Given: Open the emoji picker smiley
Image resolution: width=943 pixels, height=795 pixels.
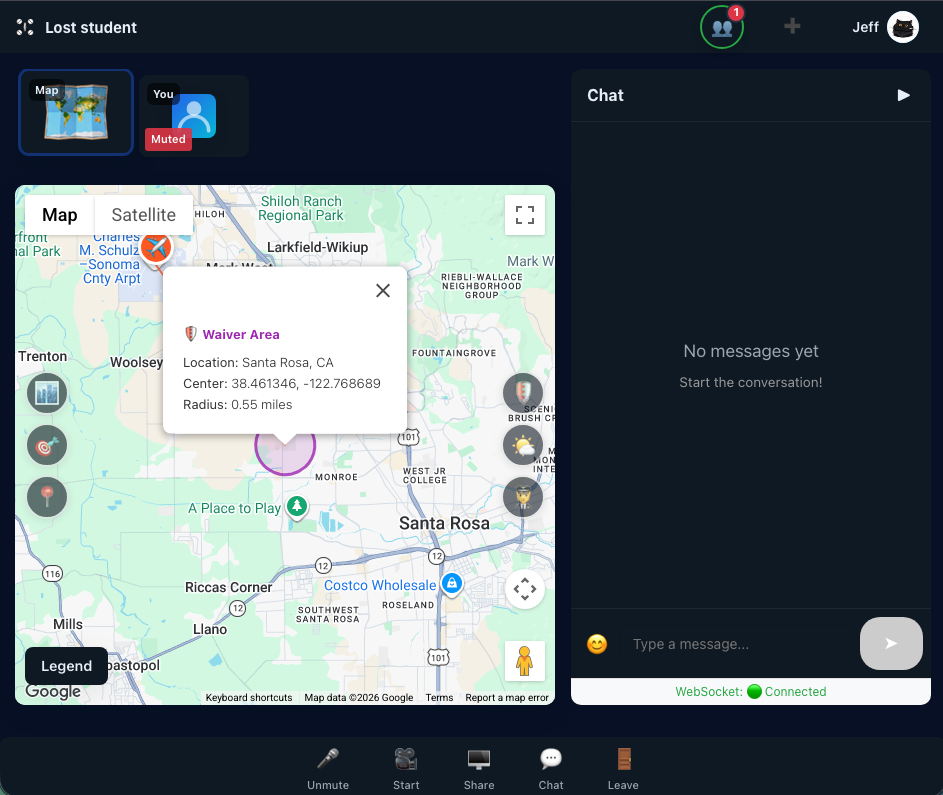Looking at the screenshot, I should (x=597, y=644).
